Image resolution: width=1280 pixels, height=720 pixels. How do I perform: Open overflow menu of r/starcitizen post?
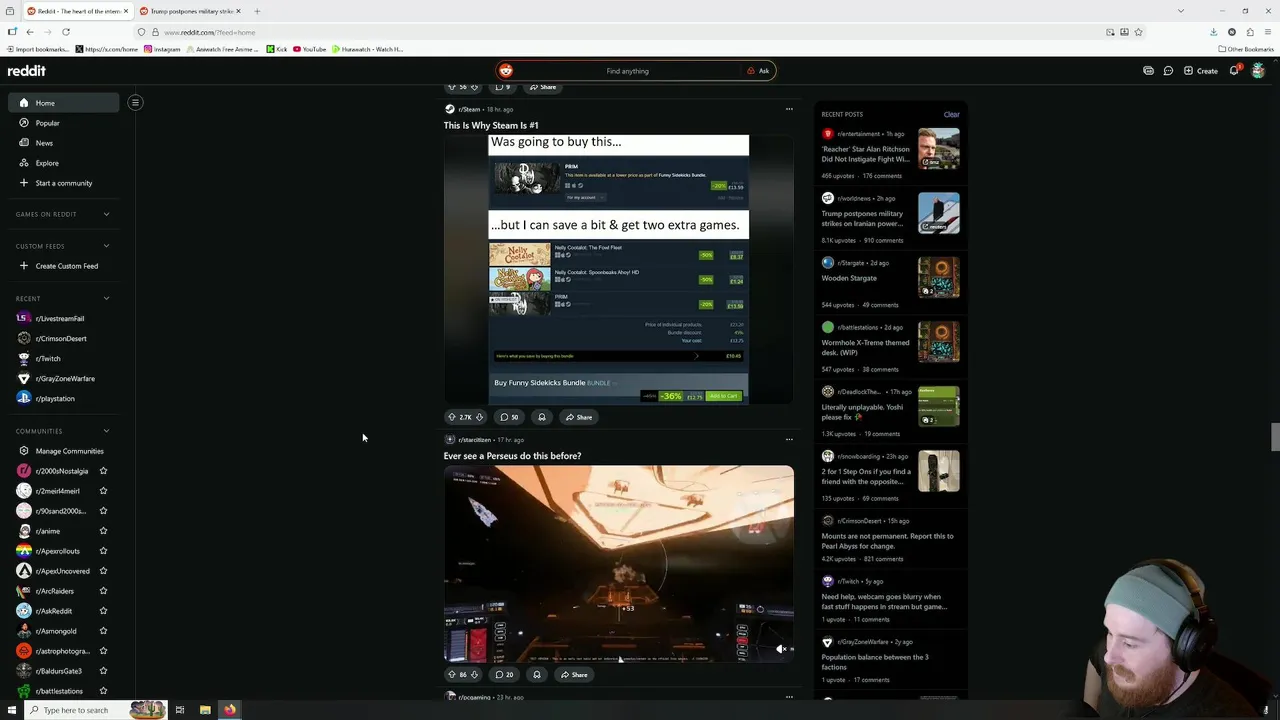pyautogui.click(x=789, y=439)
